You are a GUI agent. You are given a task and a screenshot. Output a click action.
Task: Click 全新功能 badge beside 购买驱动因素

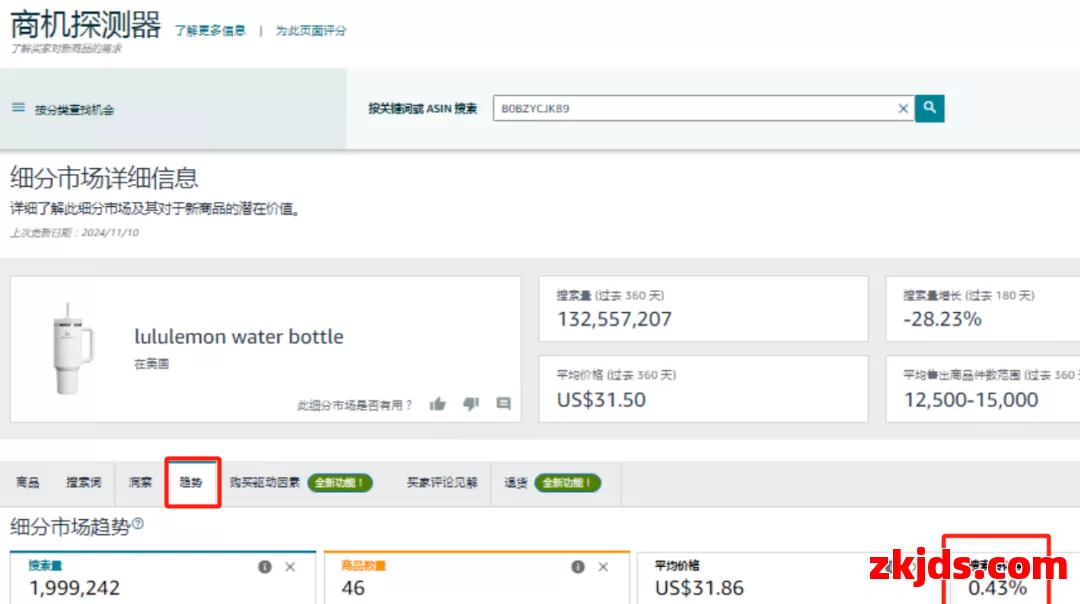coord(340,483)
